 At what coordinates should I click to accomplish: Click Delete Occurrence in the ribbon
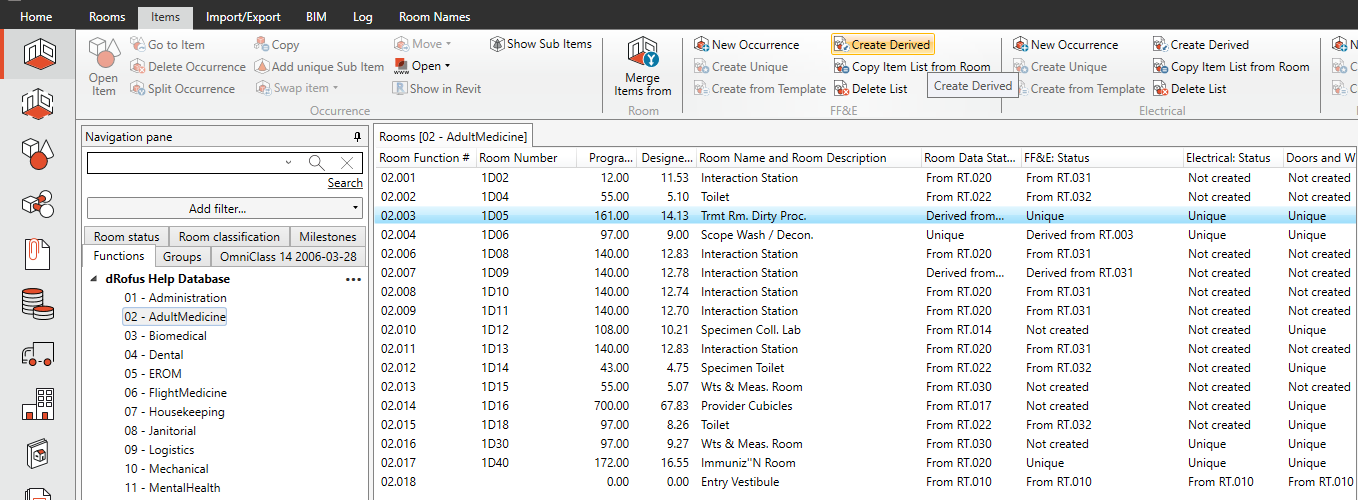click(x=187, y=67)
